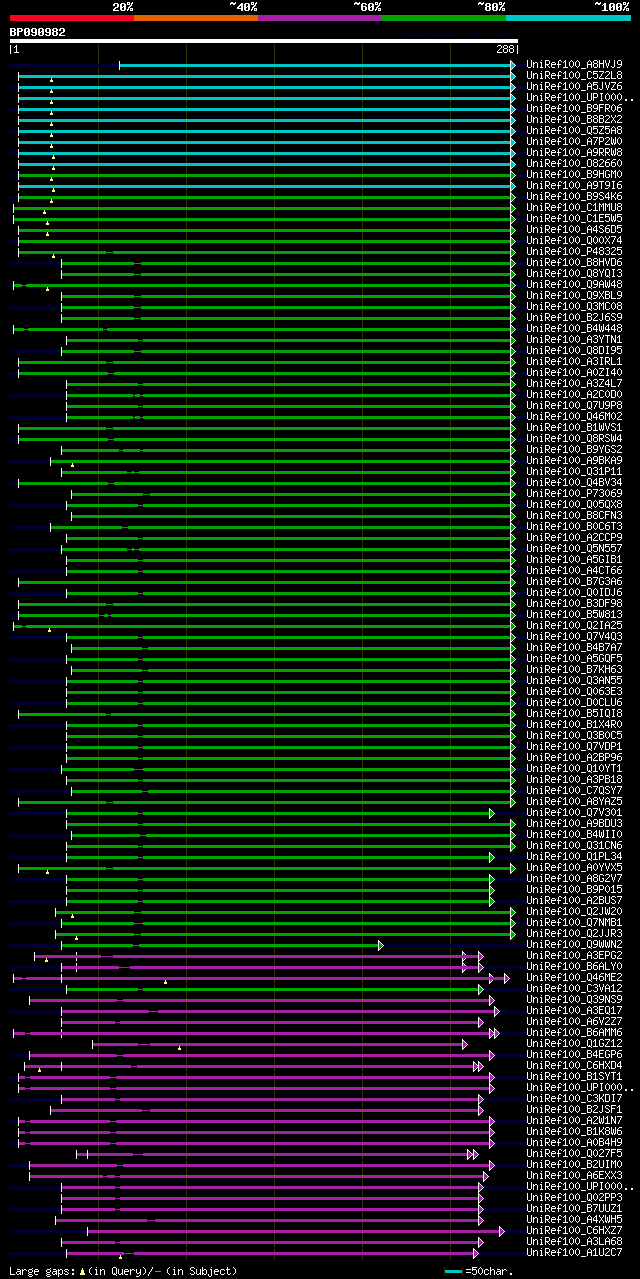The height and width of the screenshot is (1279, 640).
Task: Click the cyan ~100% legend segment
Action: [568, 18]
